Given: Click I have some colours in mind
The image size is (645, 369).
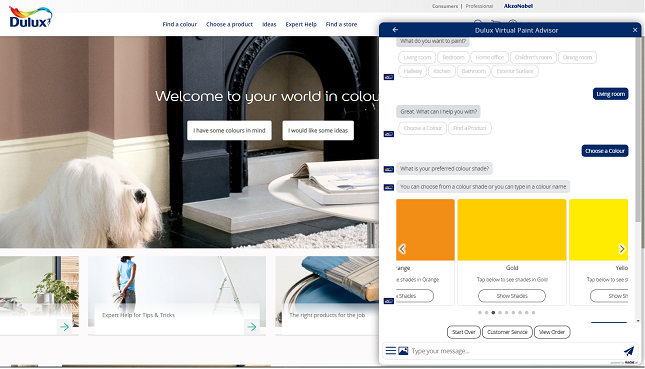Looking at the screenshot, I should pyautogui.click(x=229, y=130).
